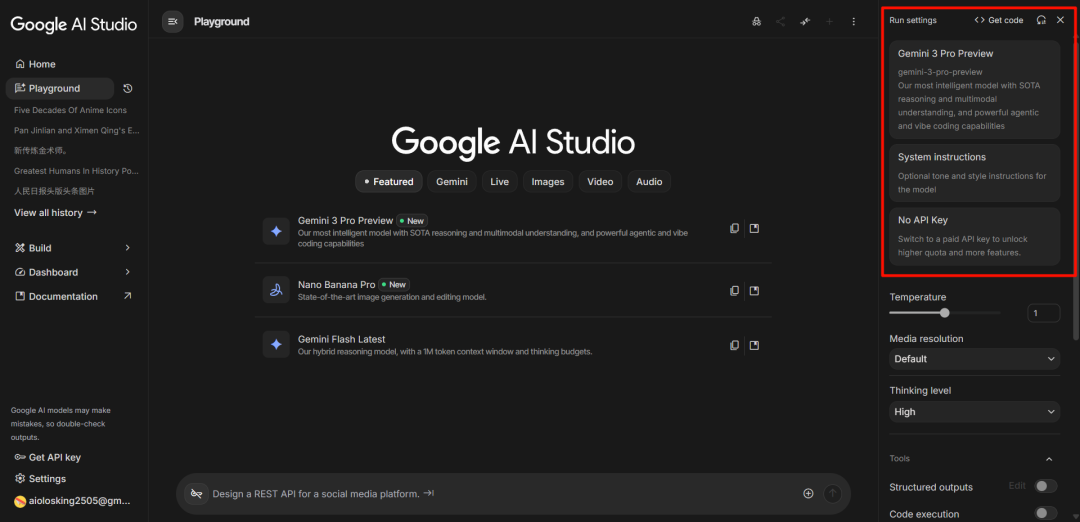
Task: Switch to the Images tab
Action: 548,182
